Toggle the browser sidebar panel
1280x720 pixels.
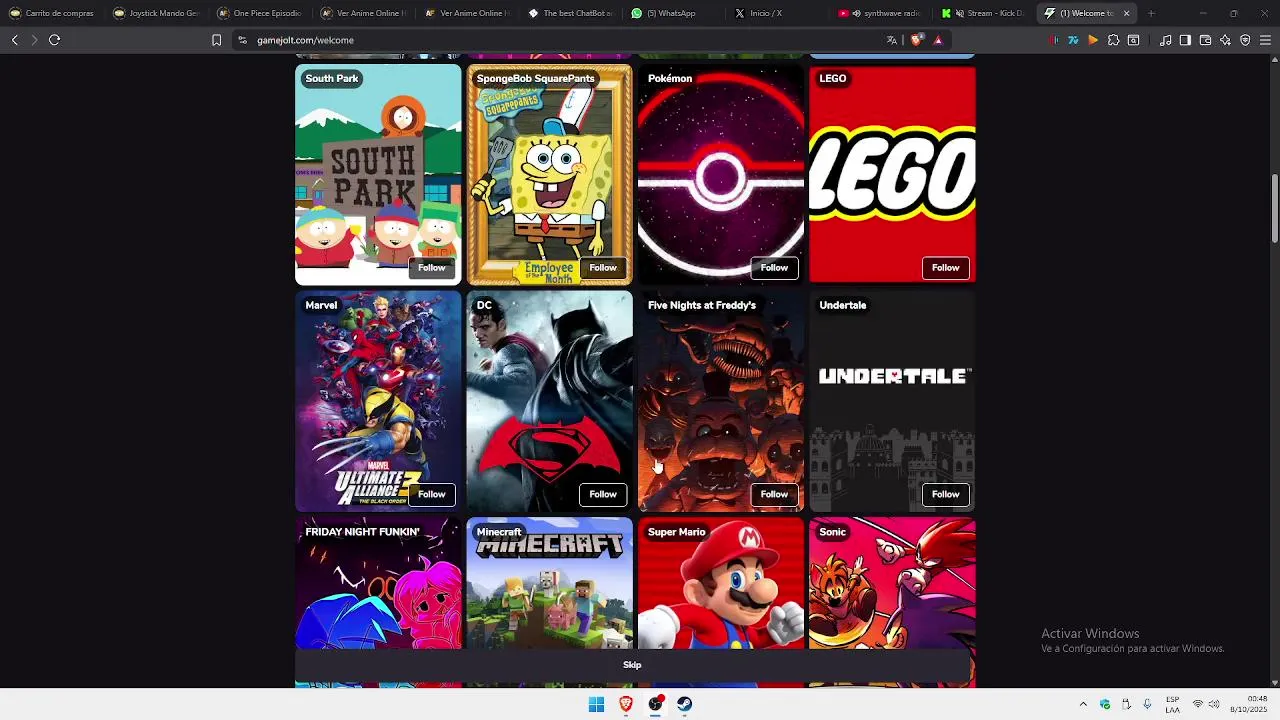point(1185,40)
